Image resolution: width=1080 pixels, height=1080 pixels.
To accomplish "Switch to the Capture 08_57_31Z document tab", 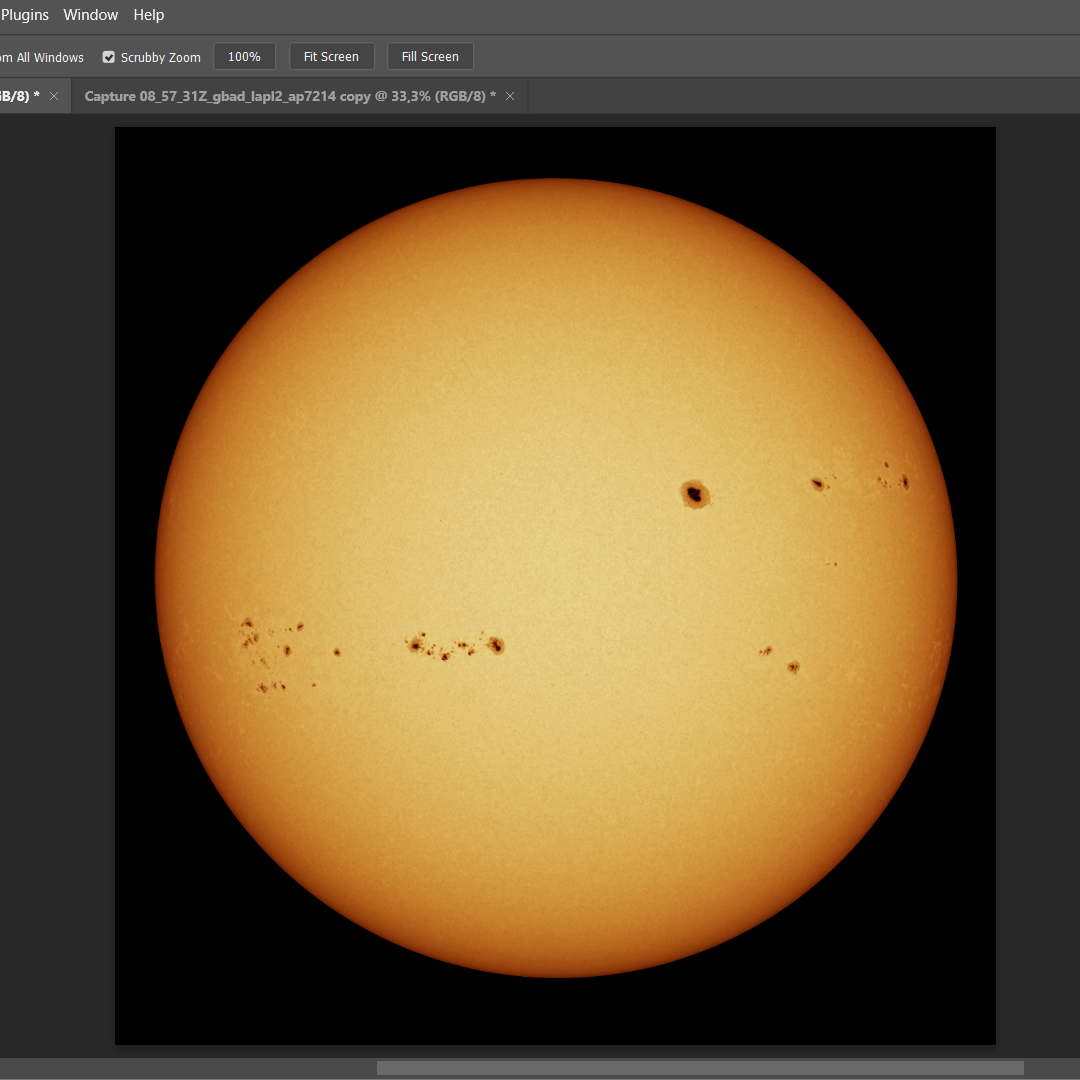I will click(290, 96).
